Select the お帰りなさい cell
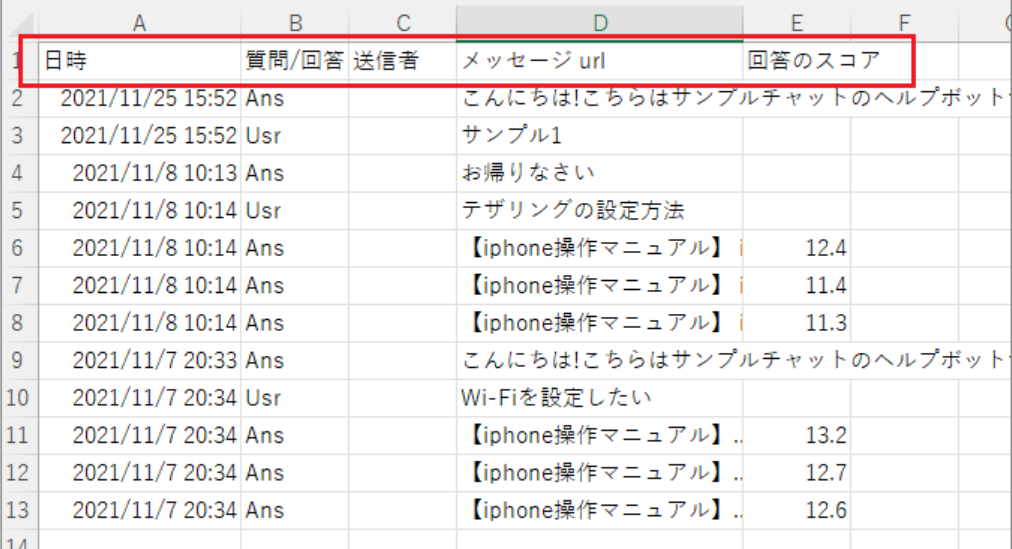The height and width of the screenshot is (549, 1012). pyautogui.click(x=599, y=173)
